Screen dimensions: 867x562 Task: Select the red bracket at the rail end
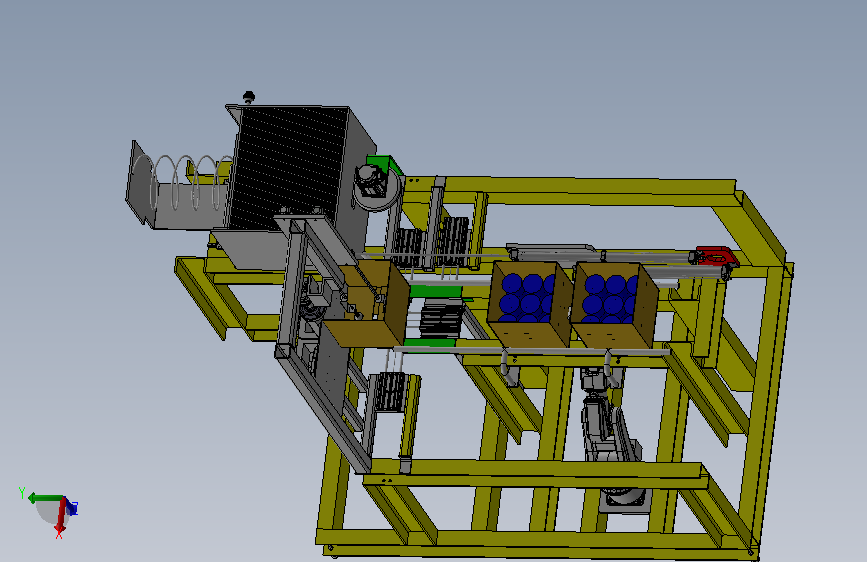point(717,256)
